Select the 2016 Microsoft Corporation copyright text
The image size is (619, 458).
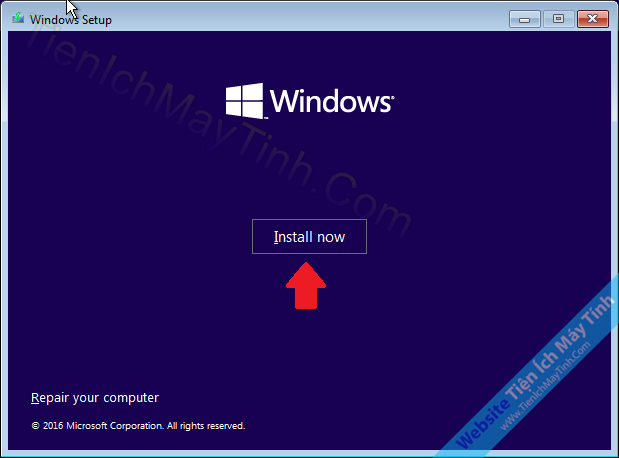(x=138, y=426)
